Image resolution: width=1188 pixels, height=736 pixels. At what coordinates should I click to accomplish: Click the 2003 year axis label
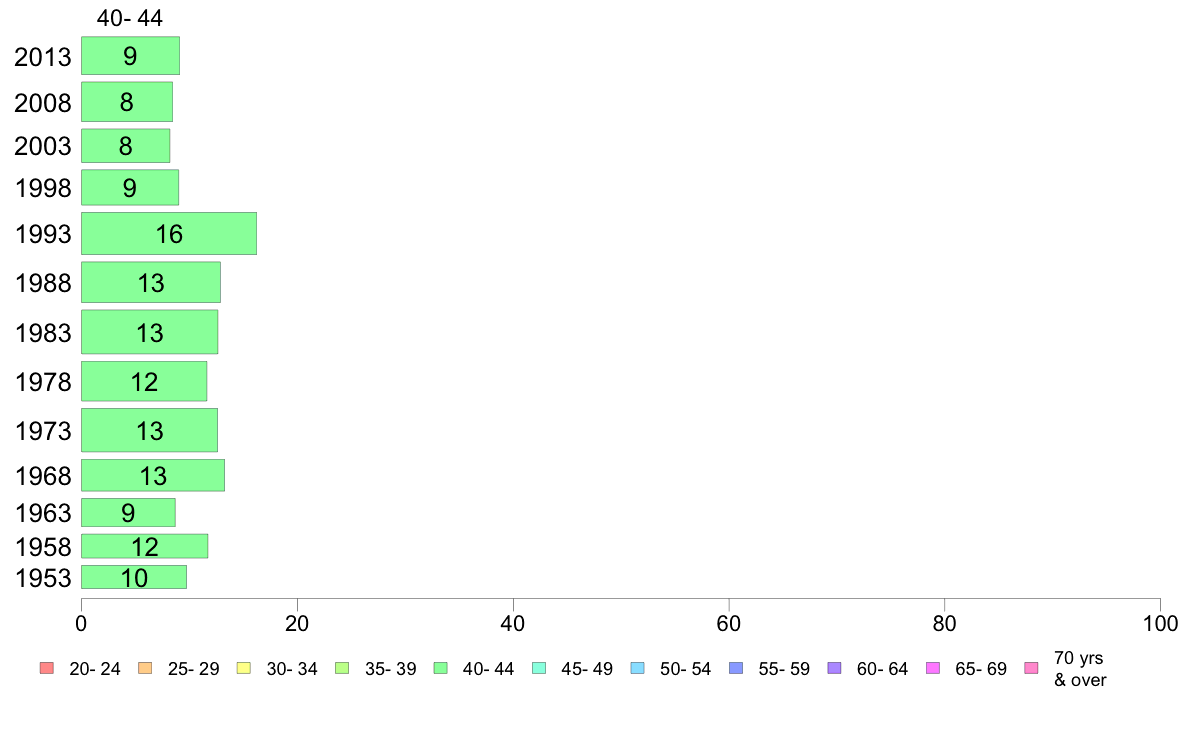coord(42,146)
